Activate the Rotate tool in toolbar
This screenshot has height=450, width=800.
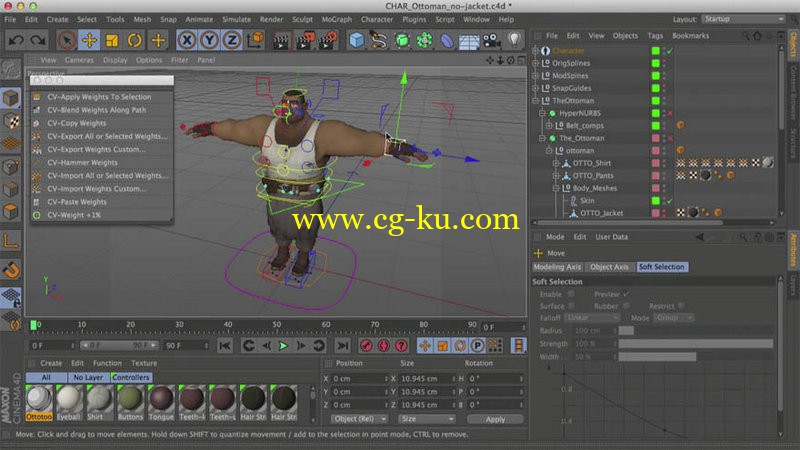134,40
